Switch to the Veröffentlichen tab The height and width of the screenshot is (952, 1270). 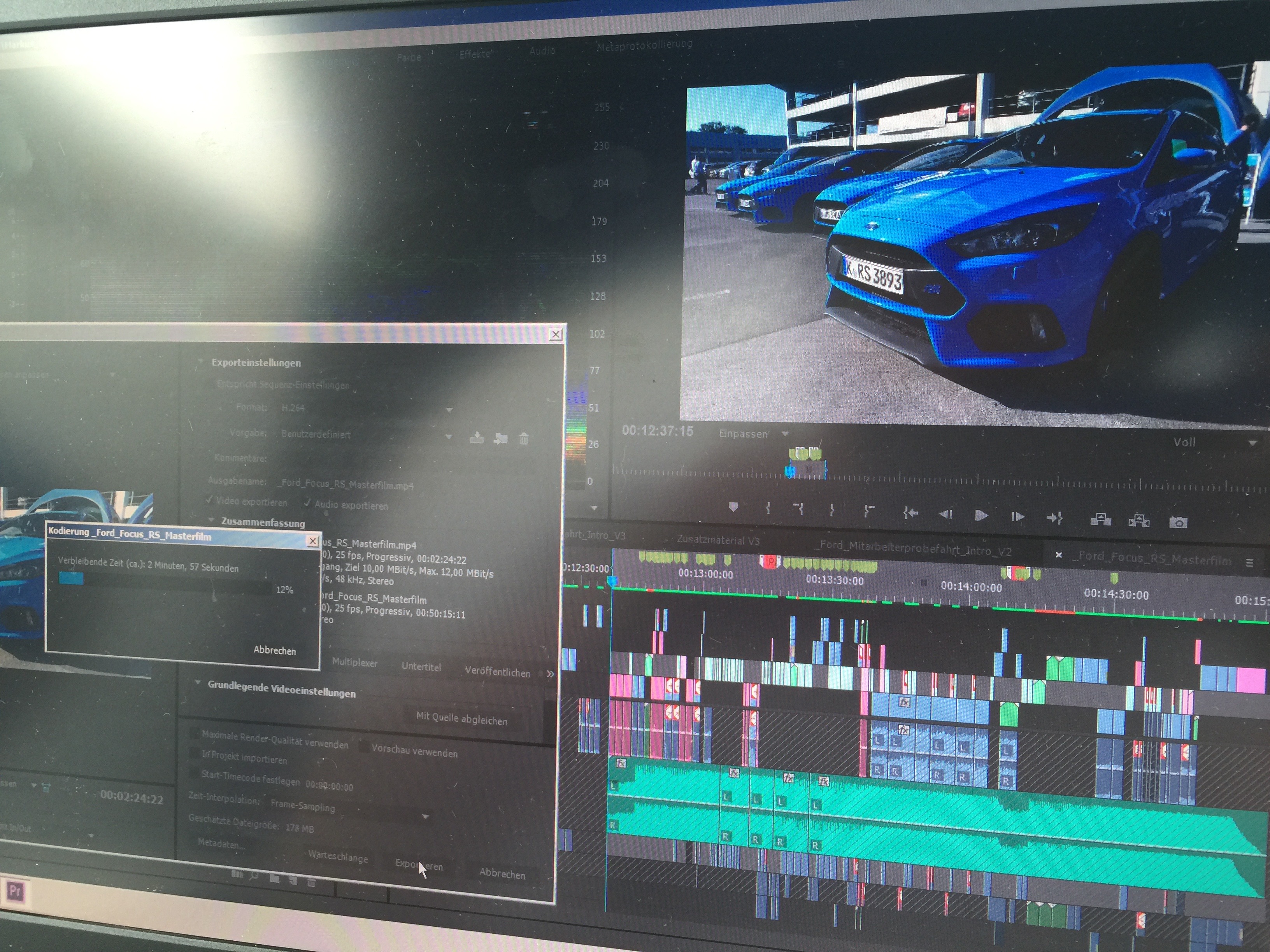click(497, 672)
